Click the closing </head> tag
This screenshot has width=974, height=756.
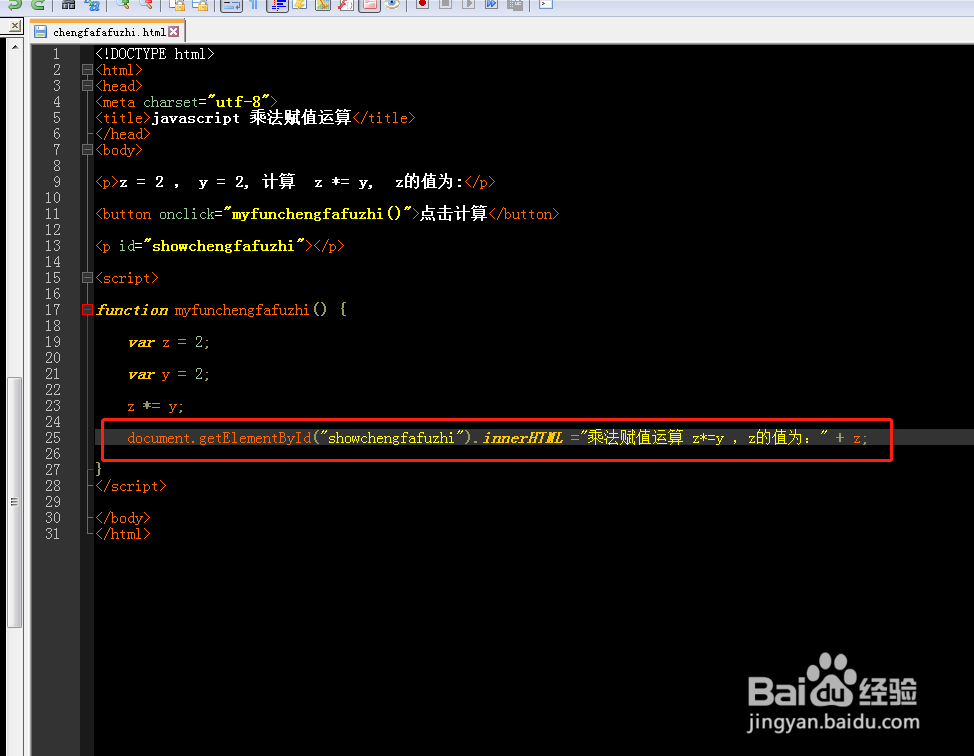coord(123,134)
